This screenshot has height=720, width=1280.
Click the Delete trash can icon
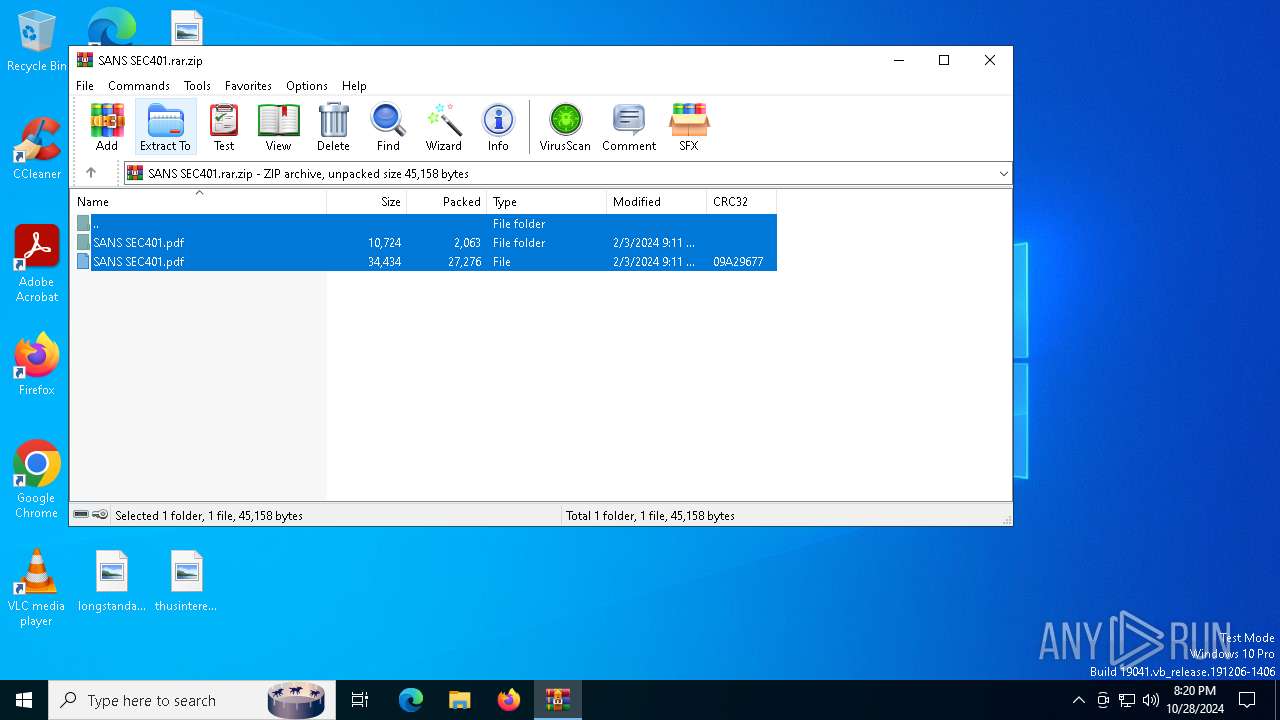click(333, 127)
